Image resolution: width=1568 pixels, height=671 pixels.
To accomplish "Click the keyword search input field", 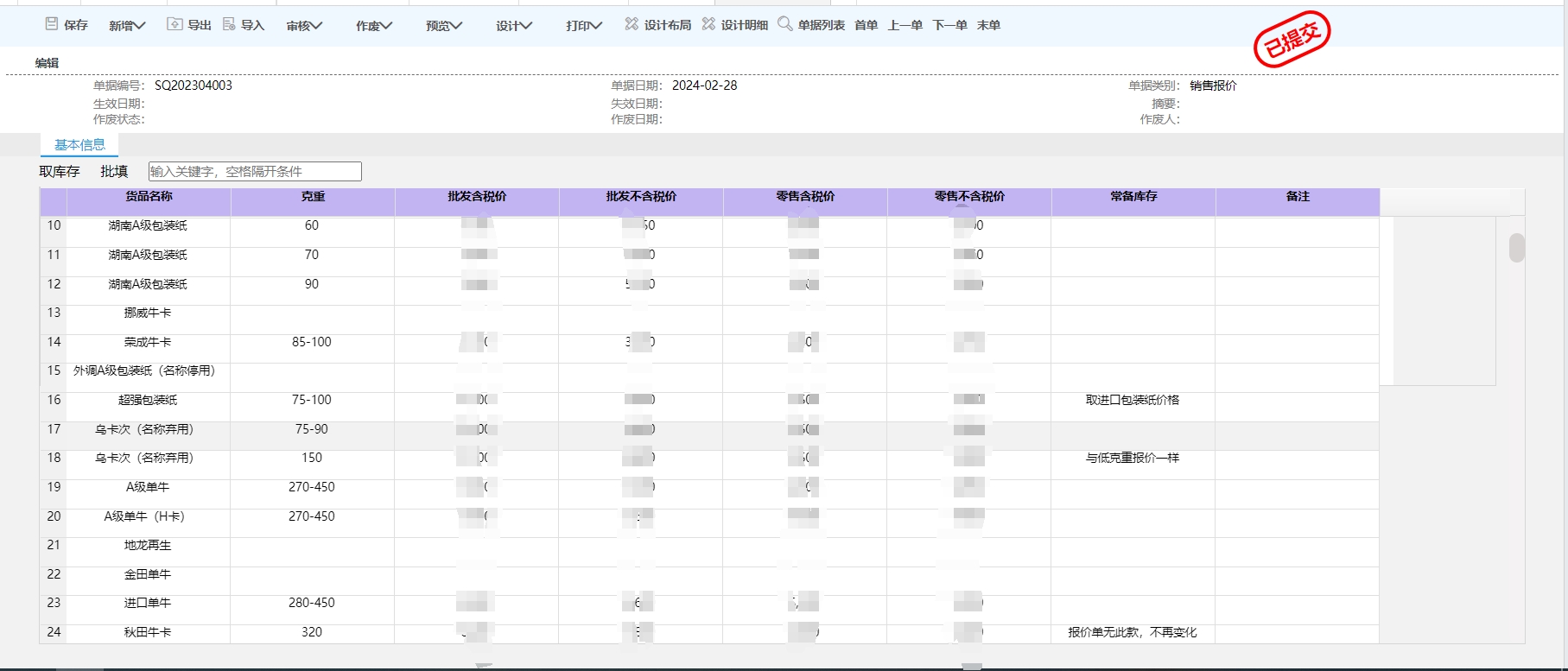I will click(255, 171).
